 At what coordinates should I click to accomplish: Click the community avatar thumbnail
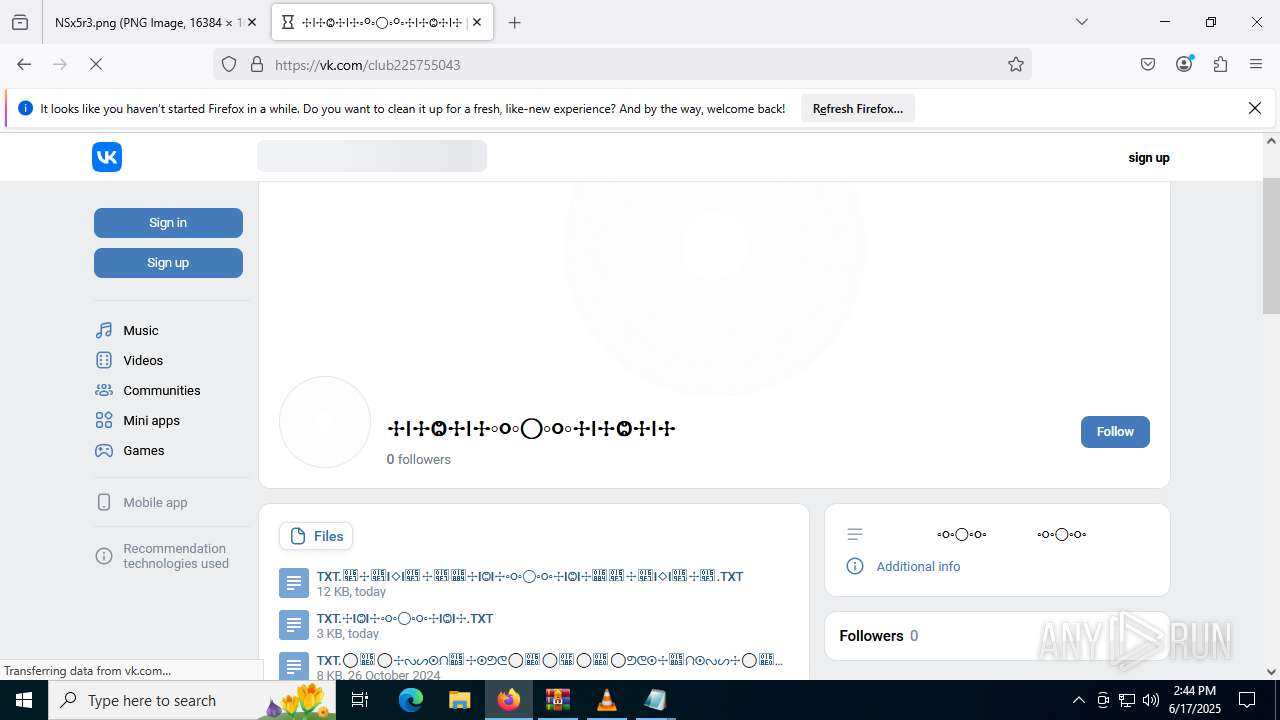(x=325, y=422)
